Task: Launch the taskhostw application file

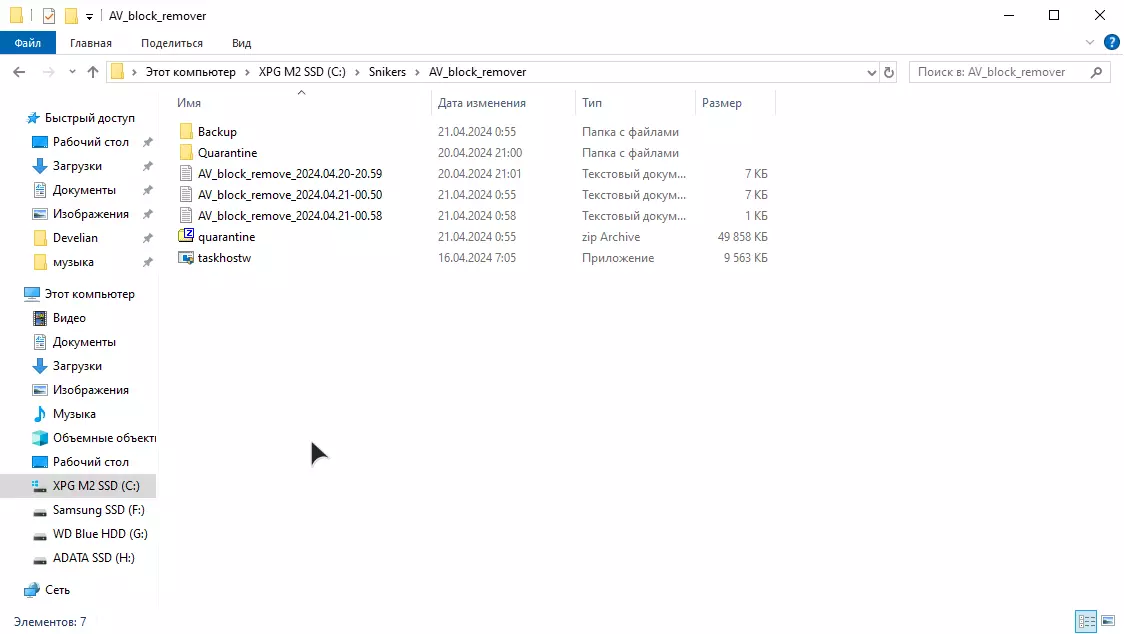Action: [224, 258]
